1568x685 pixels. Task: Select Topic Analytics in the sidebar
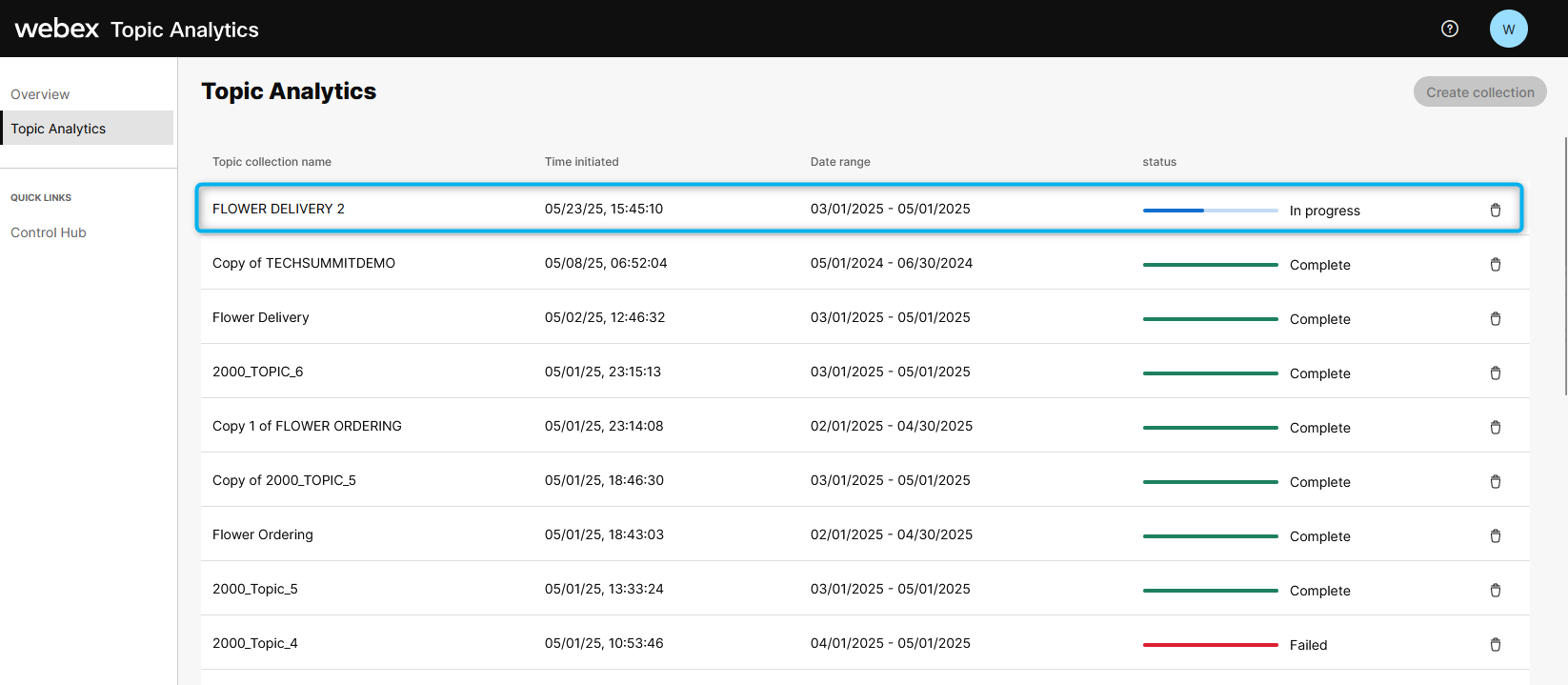coord(58,129)
